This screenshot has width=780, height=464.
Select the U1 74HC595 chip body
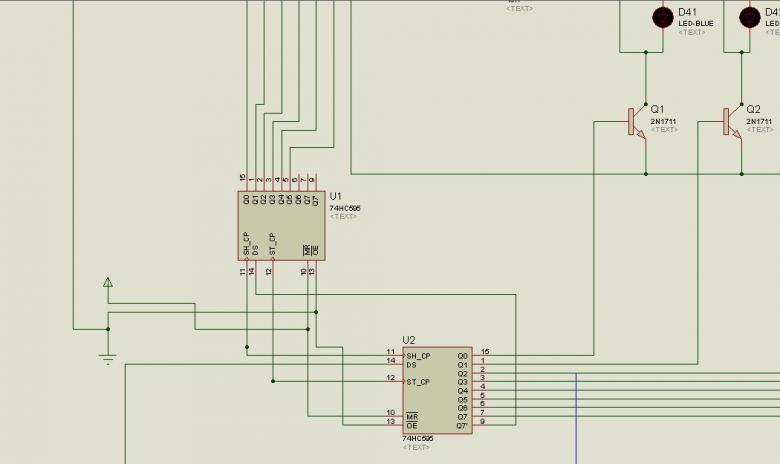[282, 226]
